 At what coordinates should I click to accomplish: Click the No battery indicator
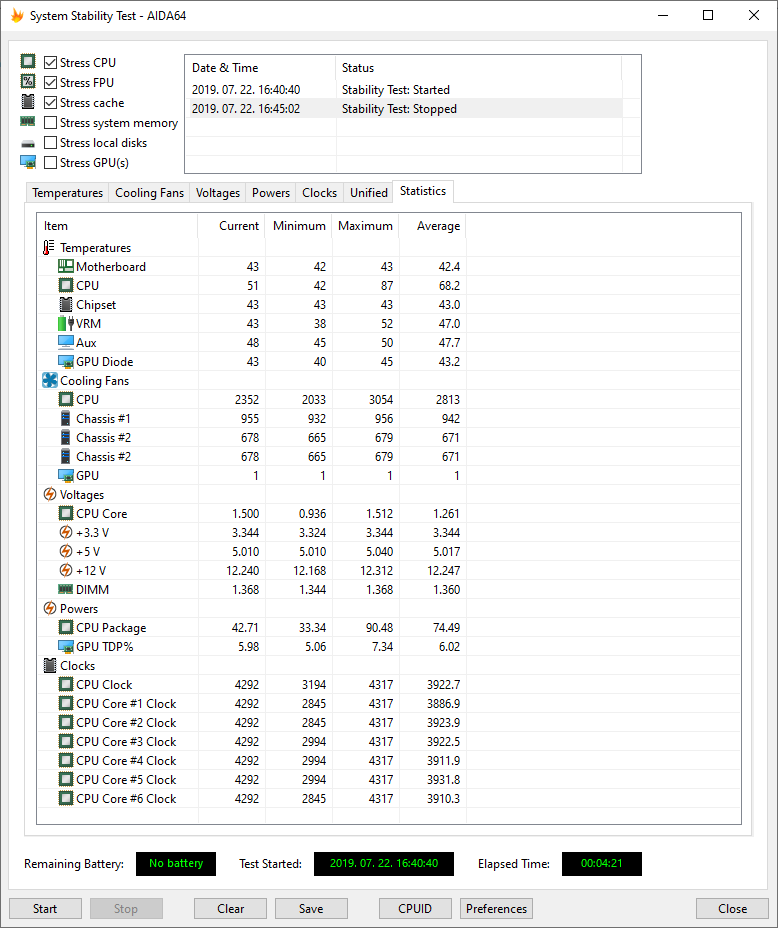[x=176, y=863]
